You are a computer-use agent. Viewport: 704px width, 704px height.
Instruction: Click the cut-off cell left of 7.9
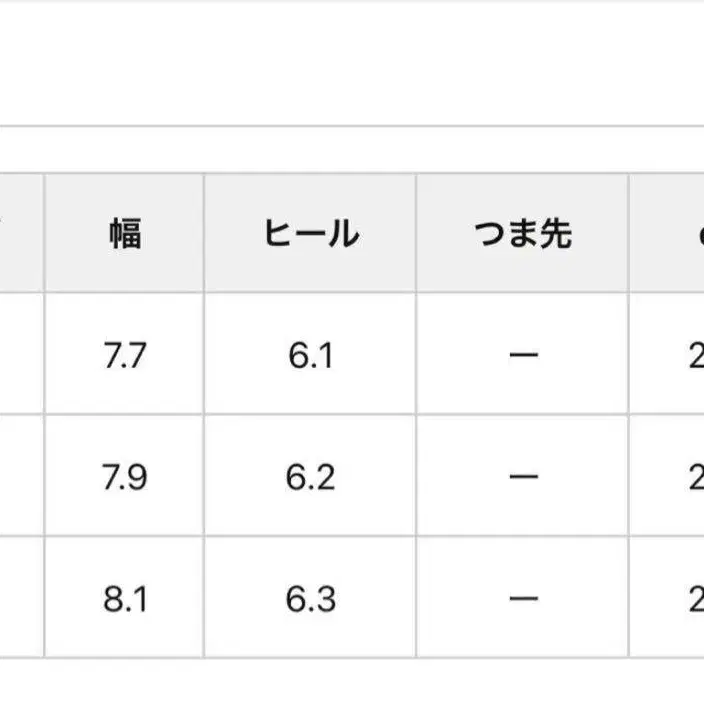(20, 477)
